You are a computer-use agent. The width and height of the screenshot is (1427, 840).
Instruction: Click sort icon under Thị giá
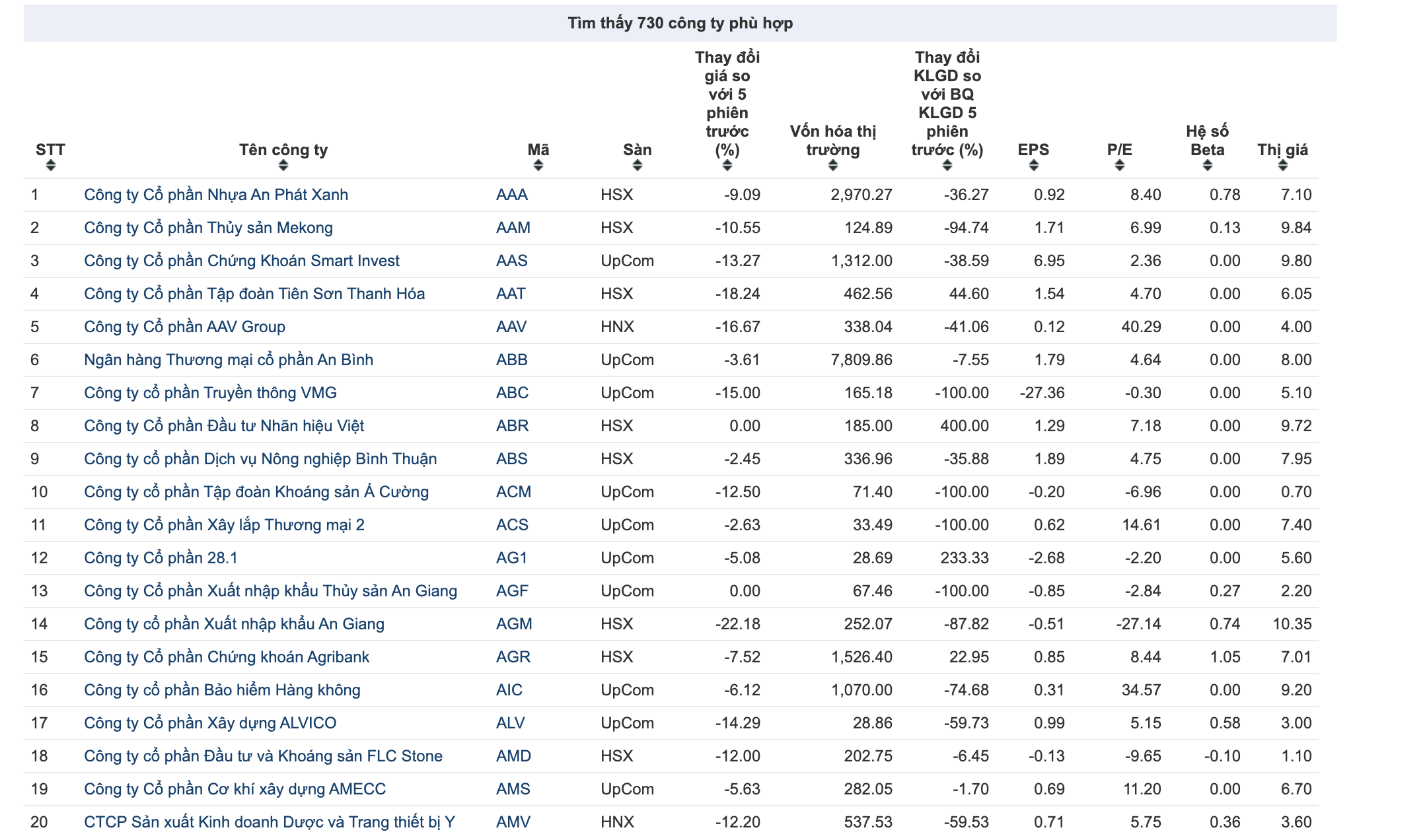1282,166
